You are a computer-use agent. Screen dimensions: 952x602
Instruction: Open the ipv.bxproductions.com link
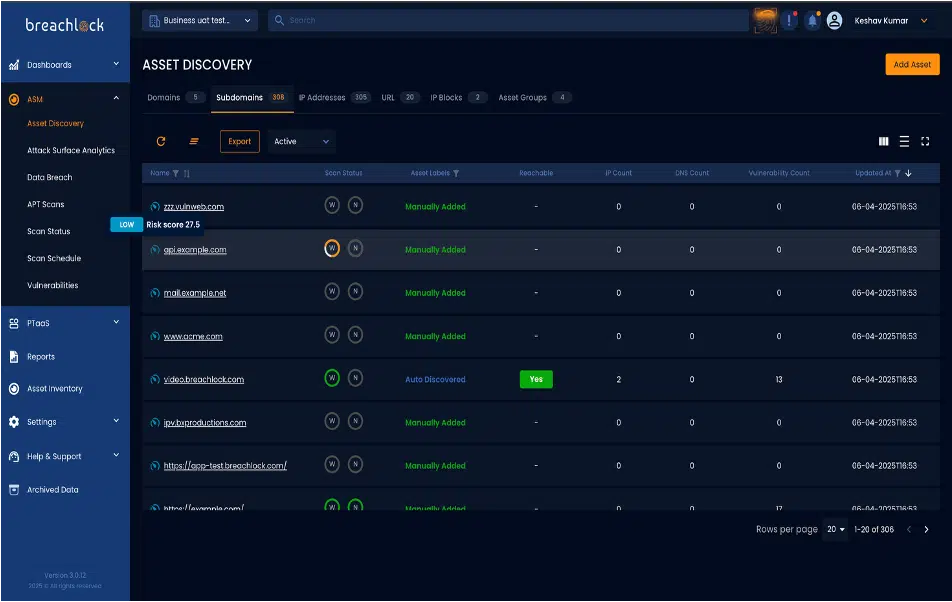click(205, 423)
